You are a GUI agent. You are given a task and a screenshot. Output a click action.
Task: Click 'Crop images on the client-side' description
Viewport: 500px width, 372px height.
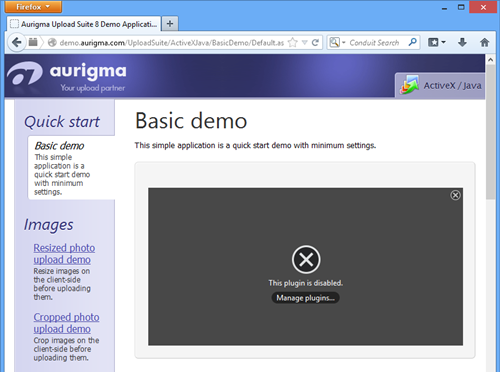tap(66, 349)
